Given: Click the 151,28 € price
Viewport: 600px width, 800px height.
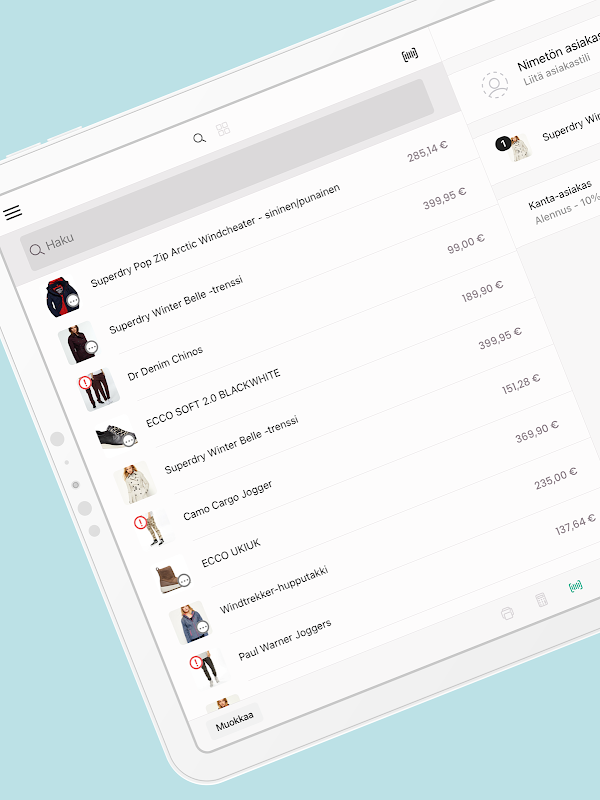Looking at the screenshot, I should click(x=521, y=384).
